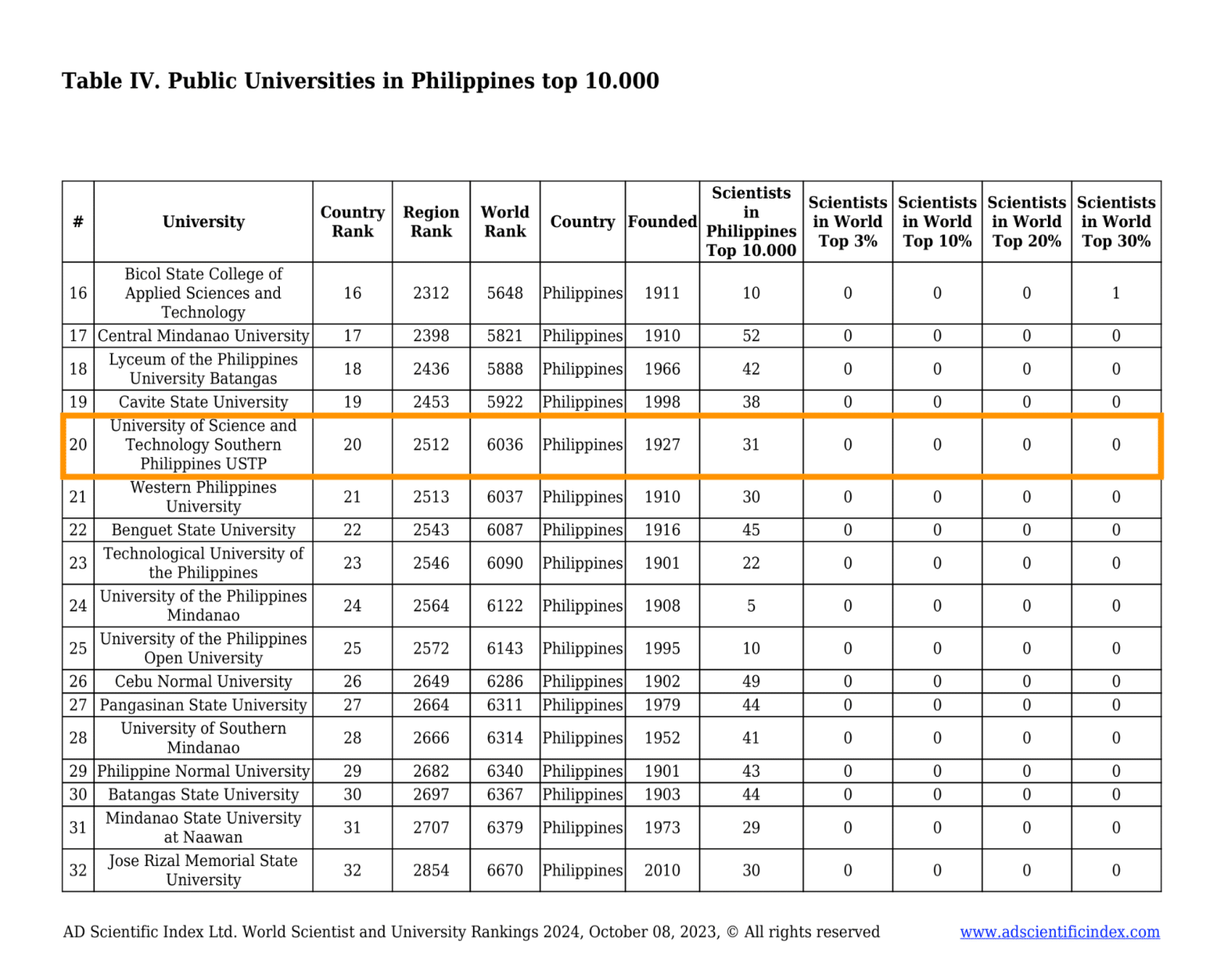
Task: Open the www.adscientificindex.com link
Action: point(1059,932)
